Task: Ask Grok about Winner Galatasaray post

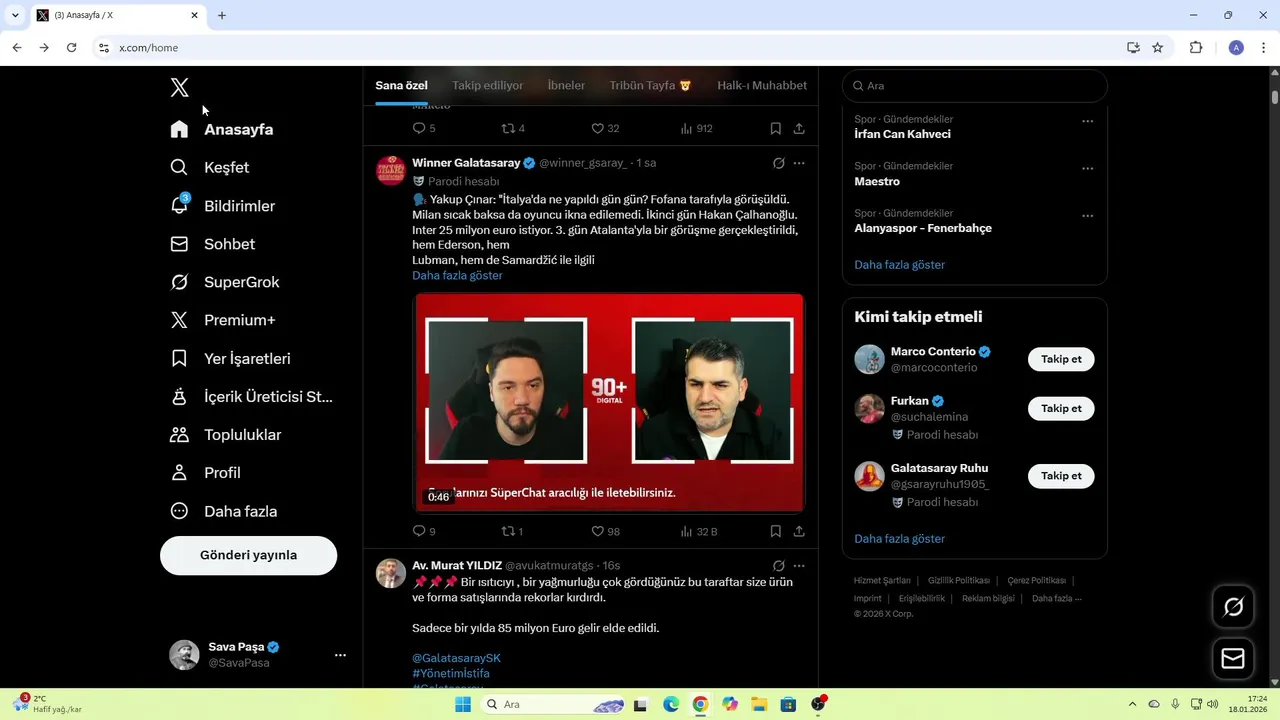Action: pyautogui.click(x=779, y=163)
